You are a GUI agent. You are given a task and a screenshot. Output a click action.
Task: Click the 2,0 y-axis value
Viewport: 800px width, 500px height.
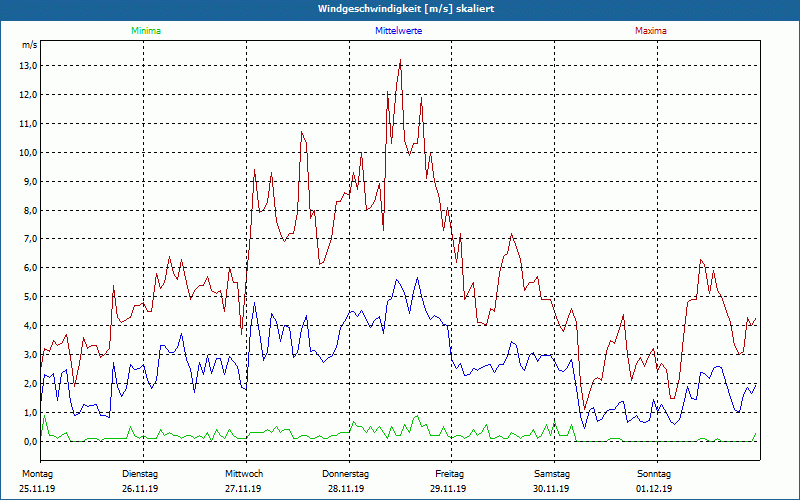tap(30, 384)
